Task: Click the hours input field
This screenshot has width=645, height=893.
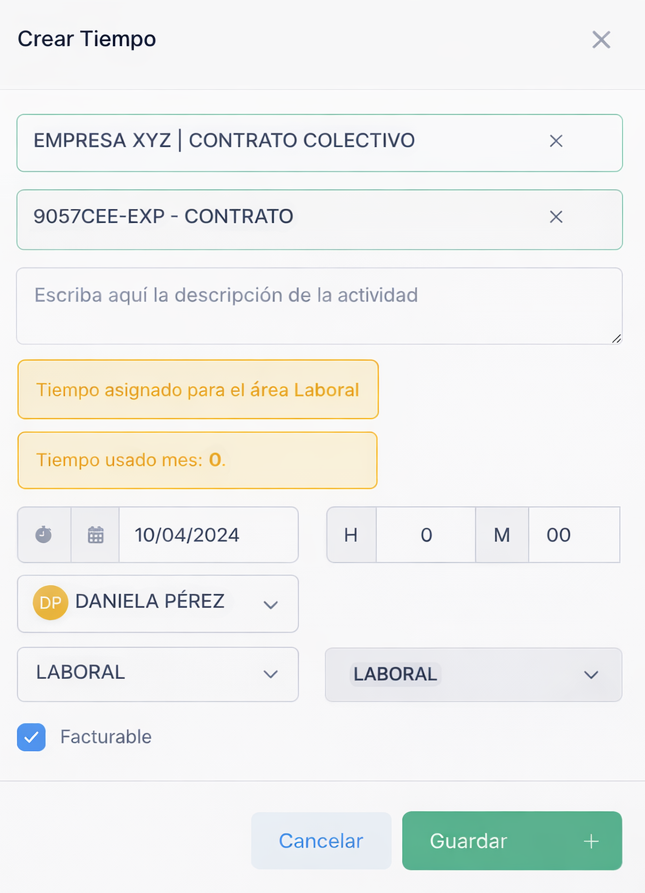Action: tap(426, 535)
